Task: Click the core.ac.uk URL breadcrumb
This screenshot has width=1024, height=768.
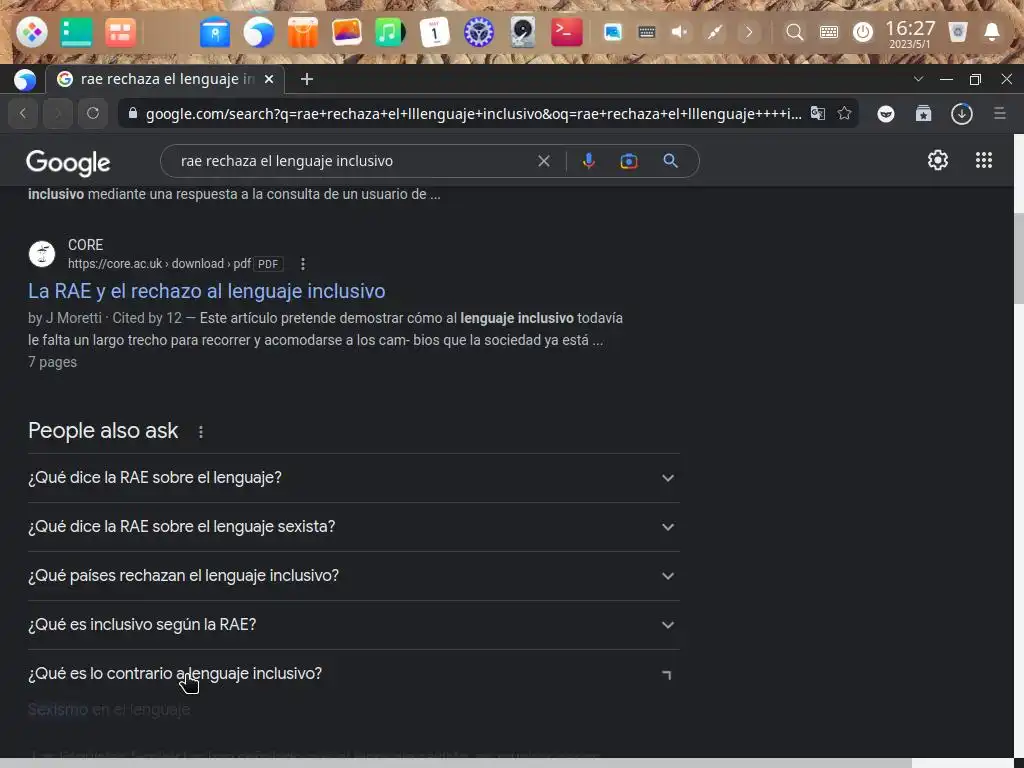Action: [x=159, y=264]
